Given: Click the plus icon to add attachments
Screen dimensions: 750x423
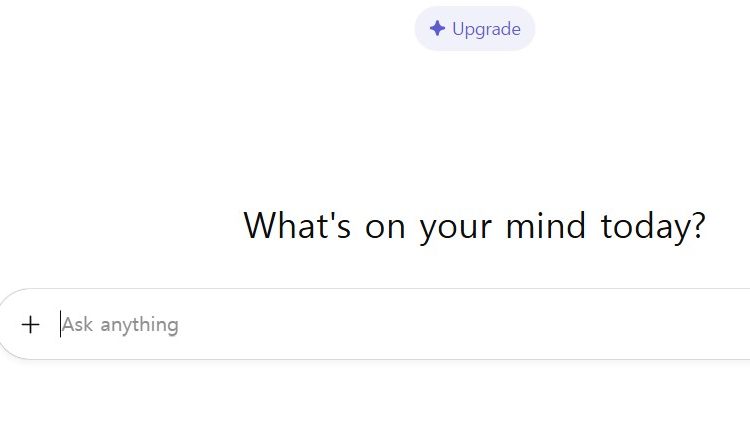Looking at the screenshot, I should coord(30,324).
